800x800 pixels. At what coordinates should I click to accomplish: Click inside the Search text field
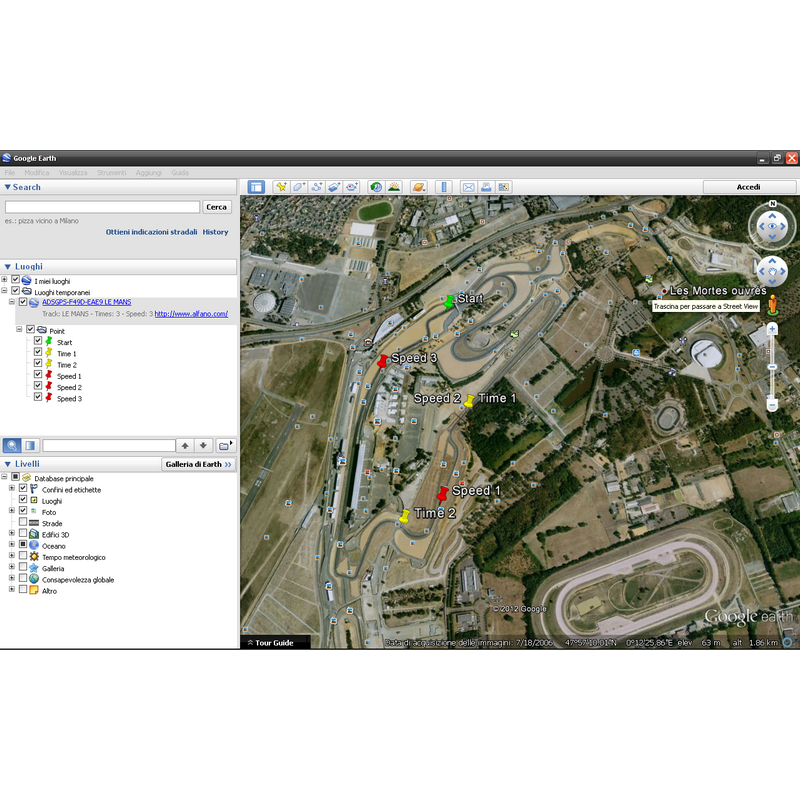pyautogui.click(x=103, y=207)
